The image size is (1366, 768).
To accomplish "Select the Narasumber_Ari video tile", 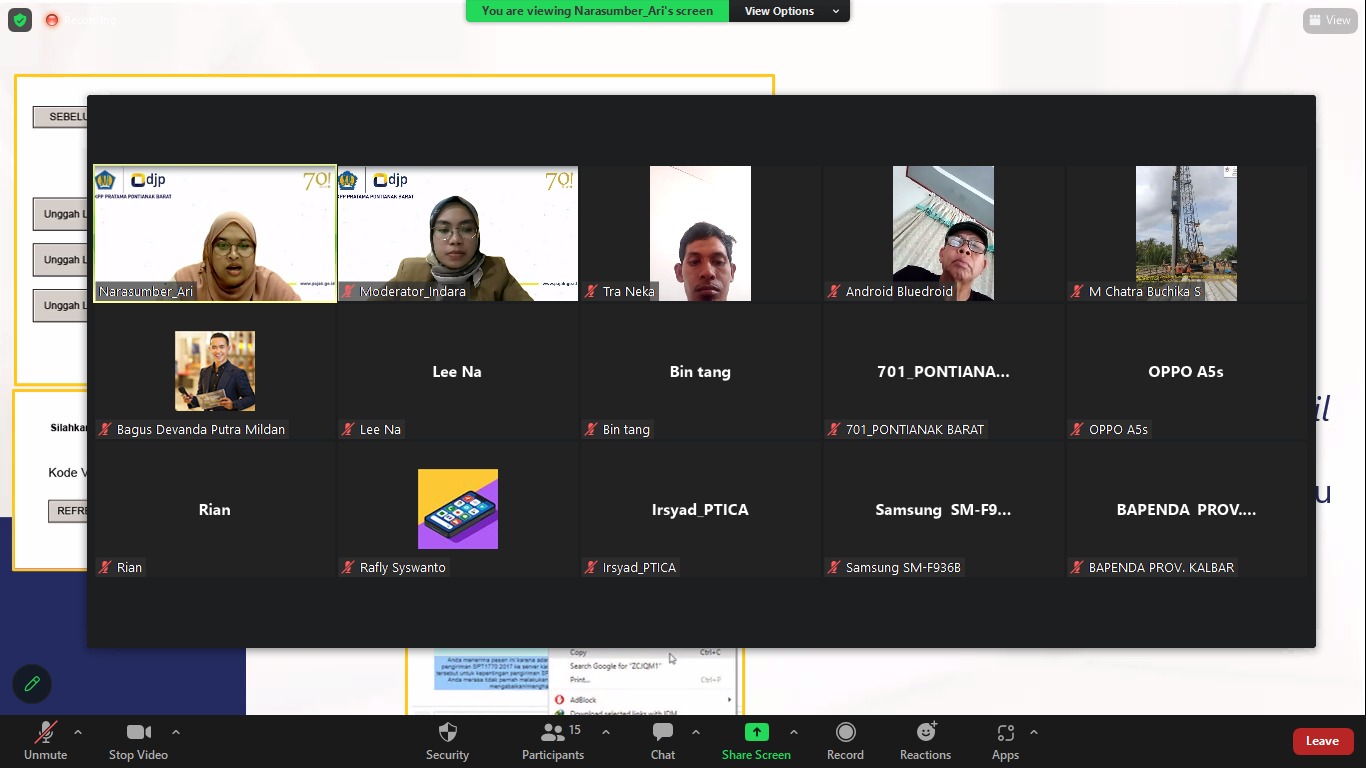I will point(215,233).
